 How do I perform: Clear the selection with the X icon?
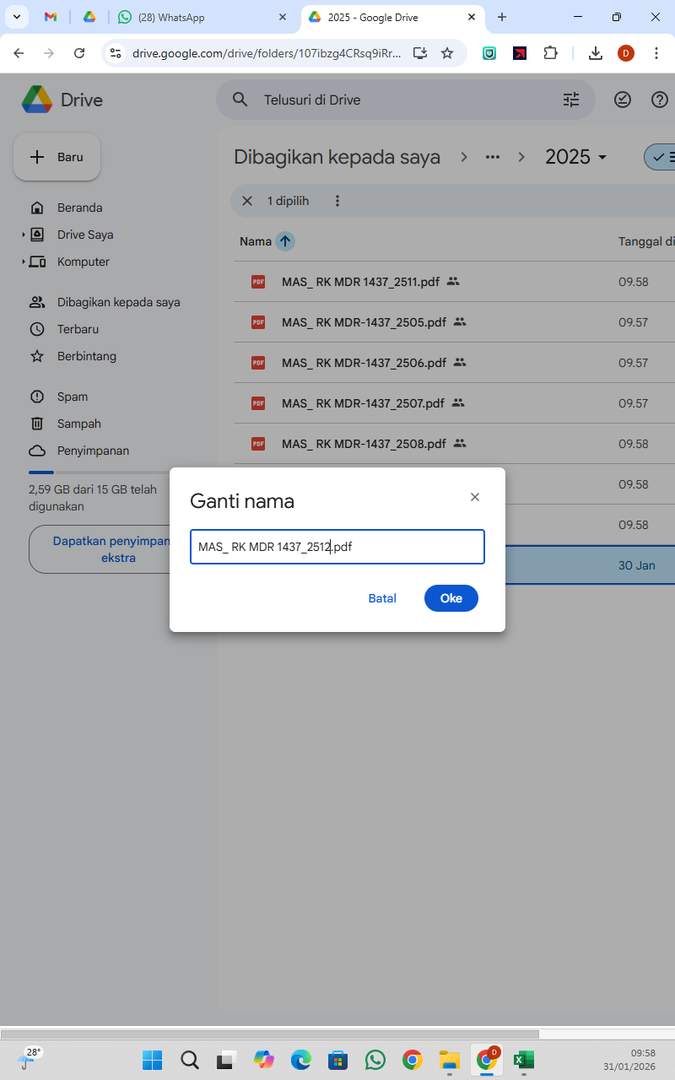pyautogui.click(x=247, y=201)
